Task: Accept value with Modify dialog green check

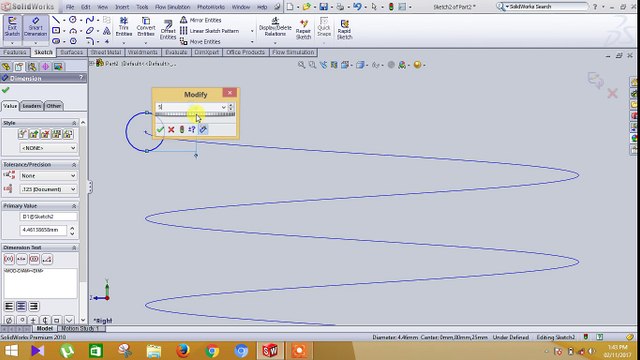Action: tap(160, 129)
